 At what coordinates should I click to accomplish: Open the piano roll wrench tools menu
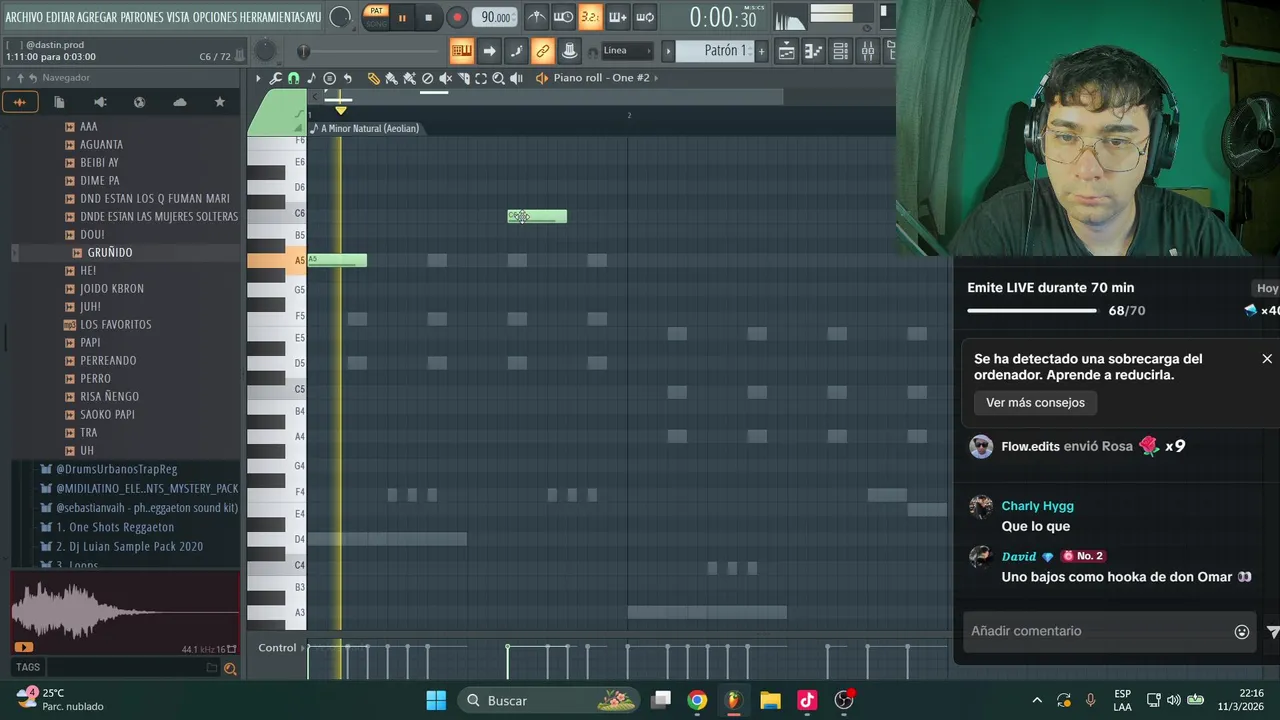(276, 78)
